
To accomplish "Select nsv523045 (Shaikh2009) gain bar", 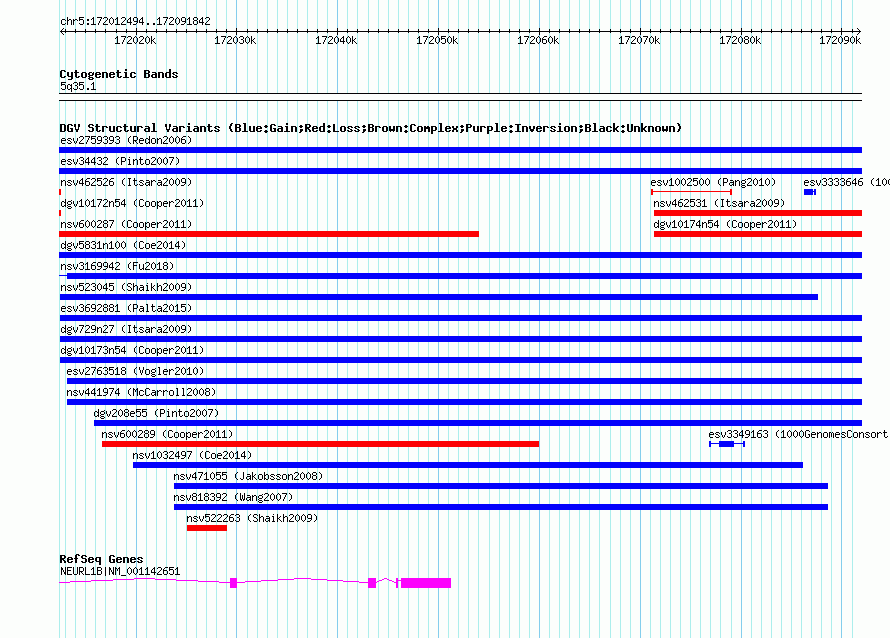I will click(439, 297).
